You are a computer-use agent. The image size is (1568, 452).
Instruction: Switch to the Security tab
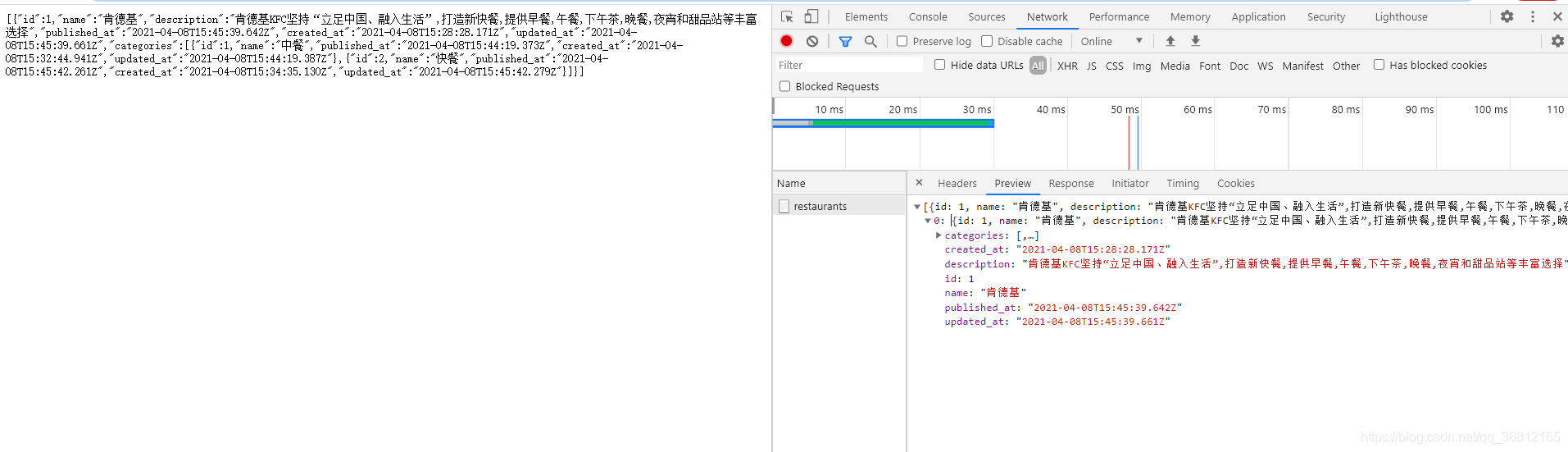click(1326, 16)
